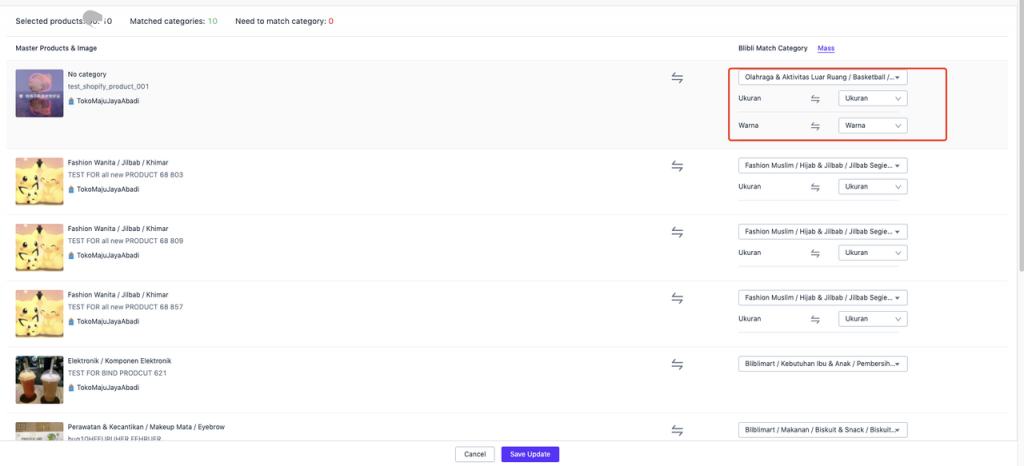
Task: Open the Fashion Muslim category dropdown for PRODUCT 68 809
Action: coord(823,232)
